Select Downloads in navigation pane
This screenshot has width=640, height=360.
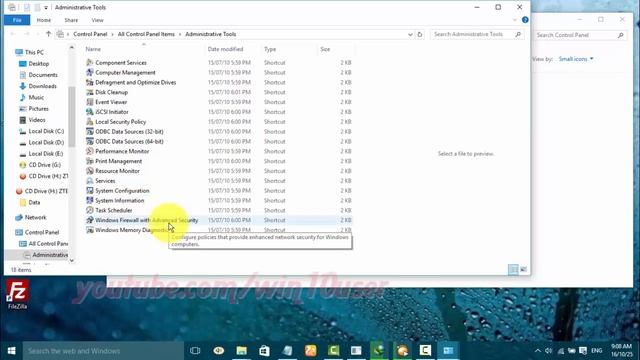coord(42,86)
